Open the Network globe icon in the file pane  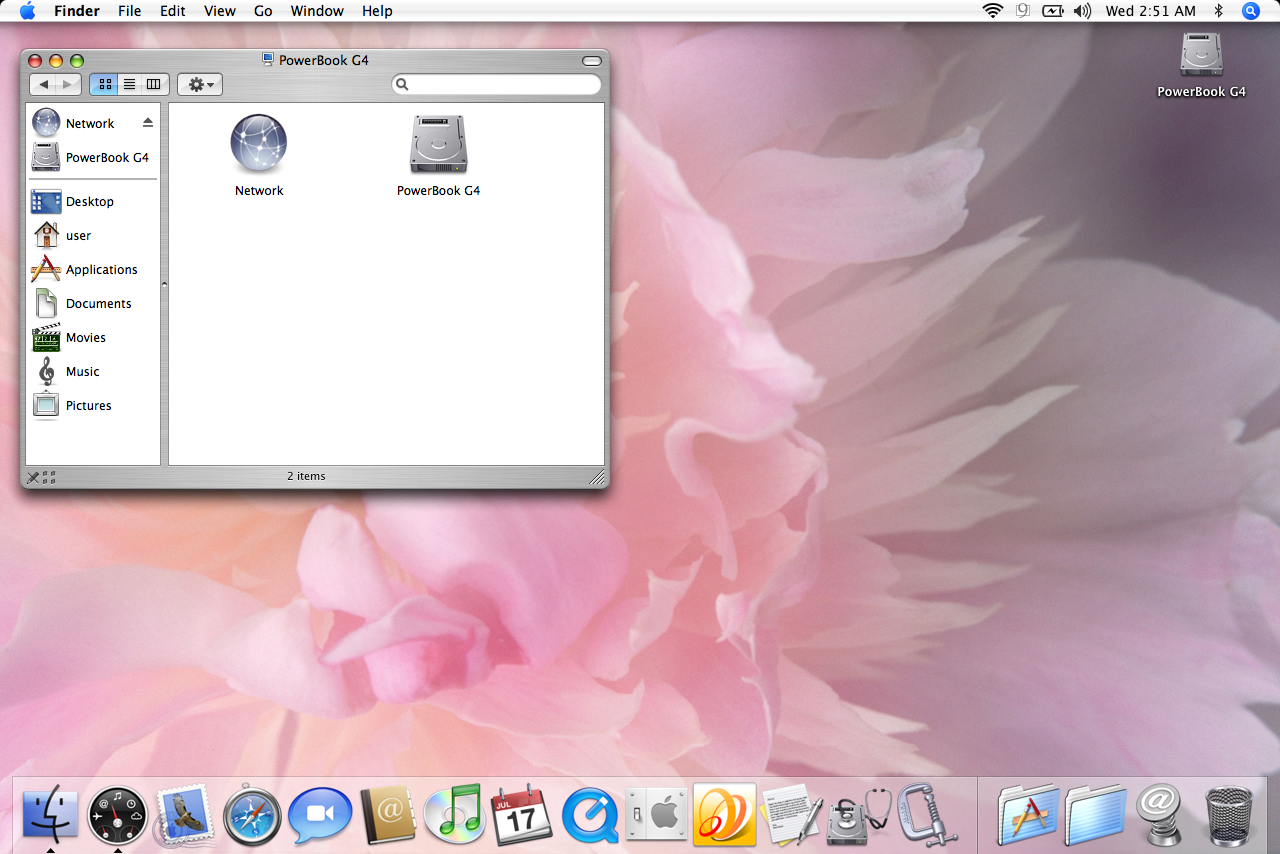coord(259,144)
